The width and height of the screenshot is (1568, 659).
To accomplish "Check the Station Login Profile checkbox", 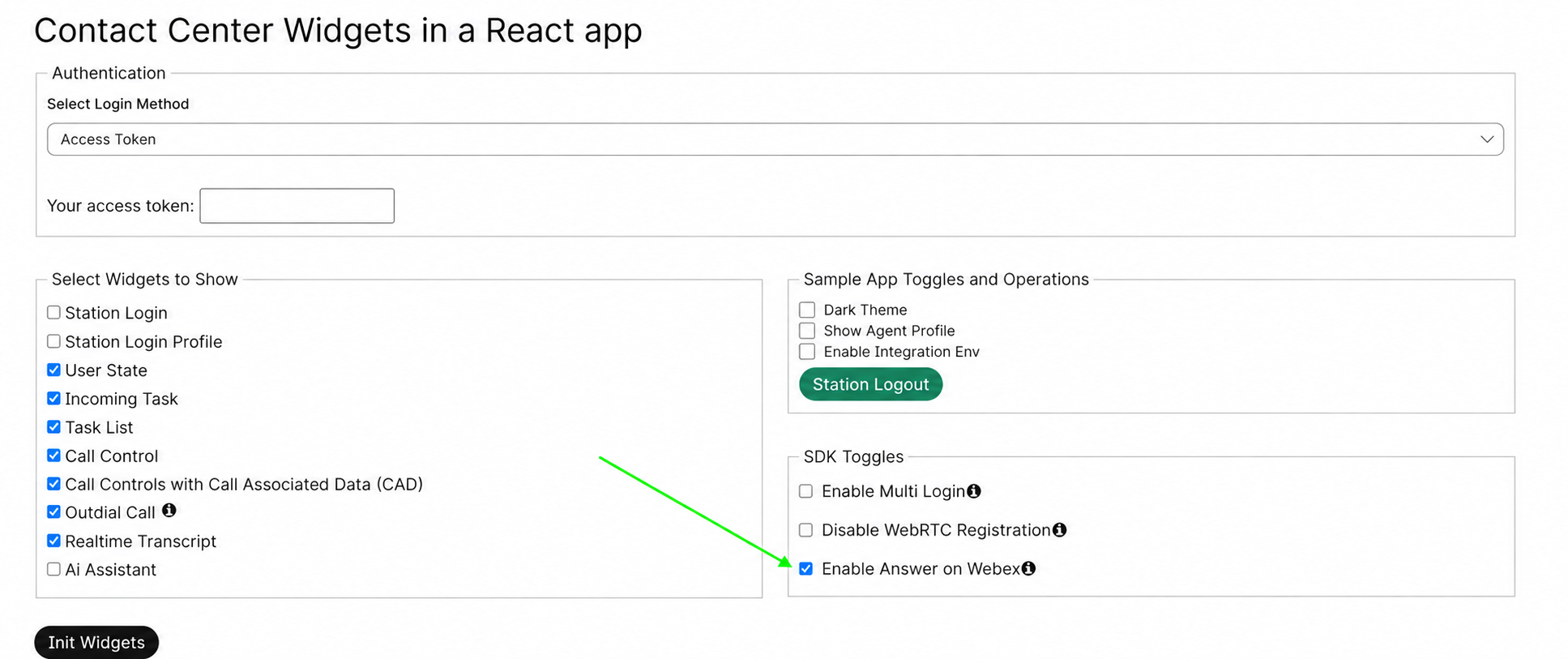I will [x=53, y=341].
